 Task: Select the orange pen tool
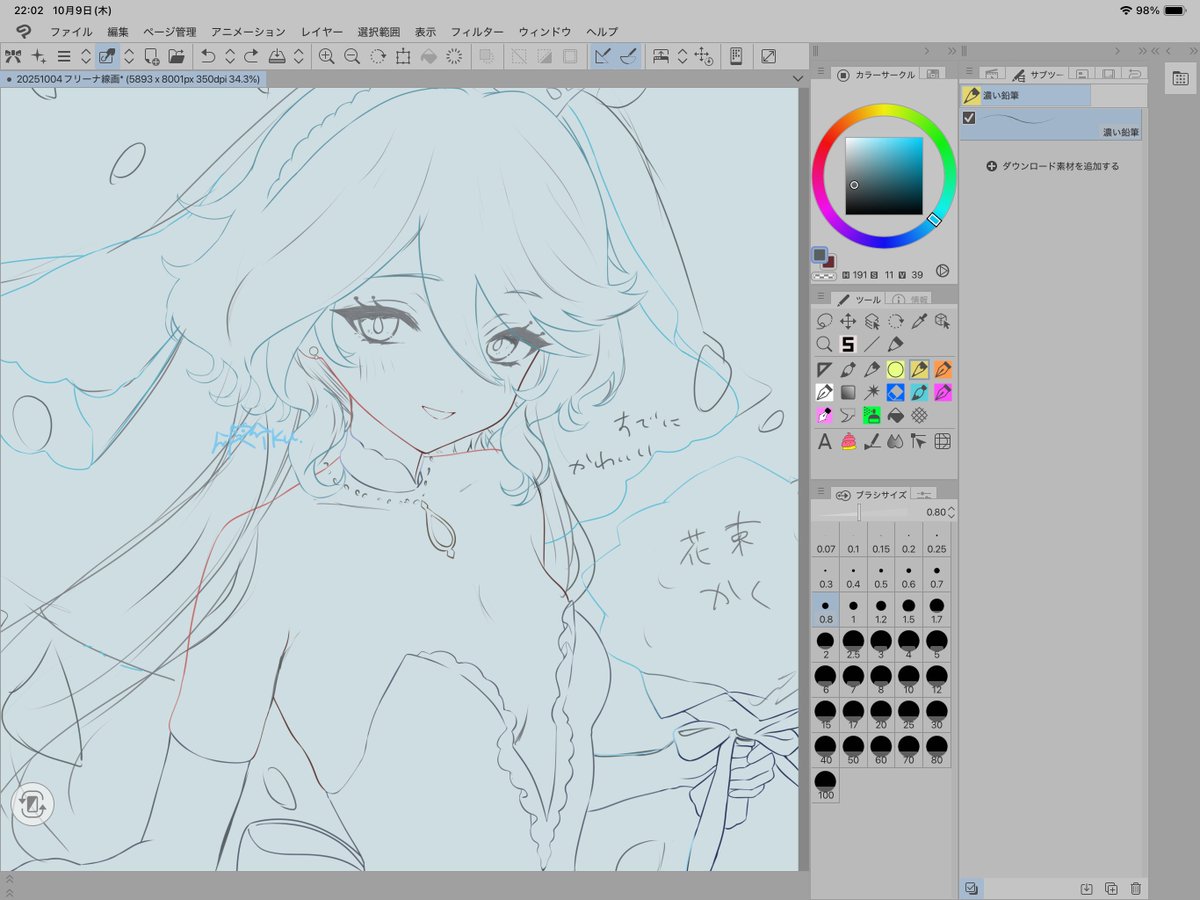[x=942, y=369]
